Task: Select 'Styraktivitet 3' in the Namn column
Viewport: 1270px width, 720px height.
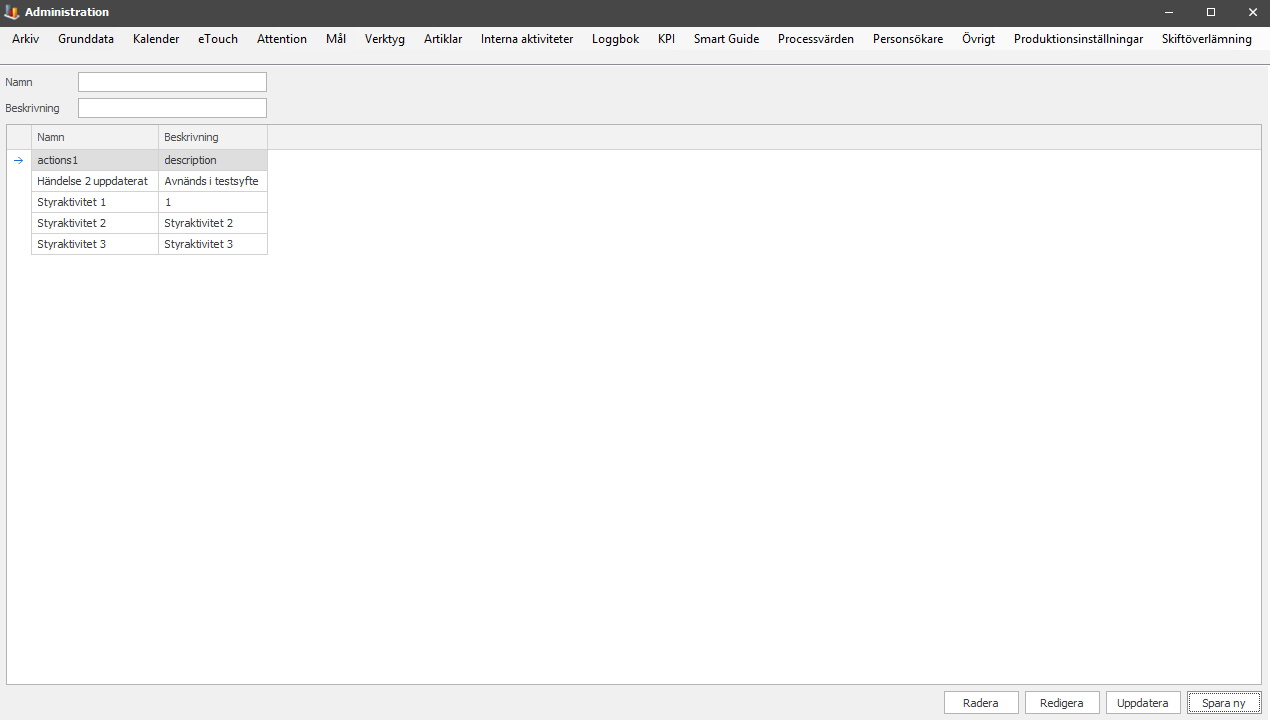Action: click(95, 244)
